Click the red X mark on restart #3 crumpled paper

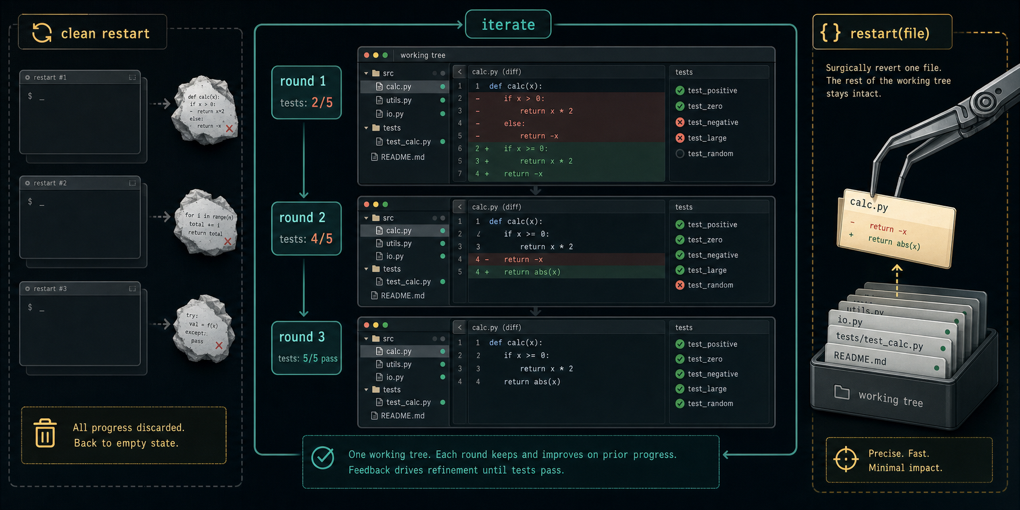219,345
